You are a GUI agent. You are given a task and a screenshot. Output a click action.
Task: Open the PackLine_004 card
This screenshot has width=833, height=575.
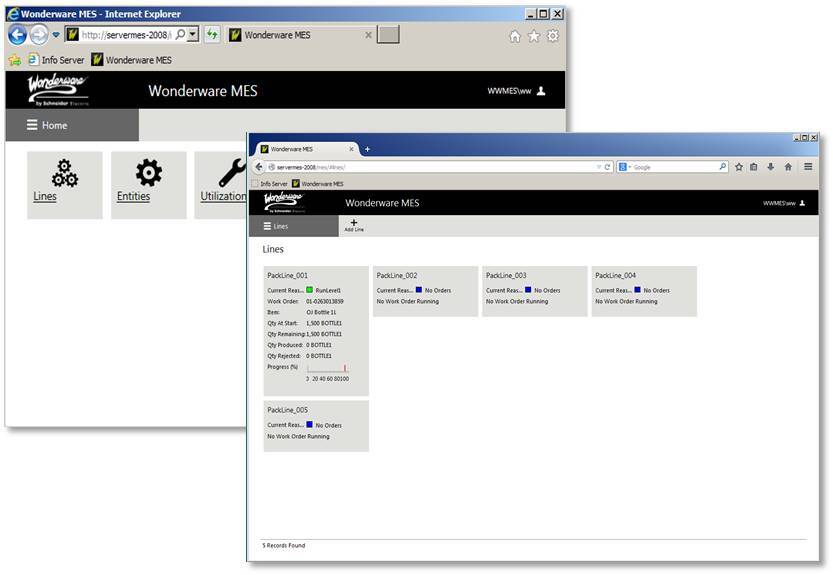(644, 291)
